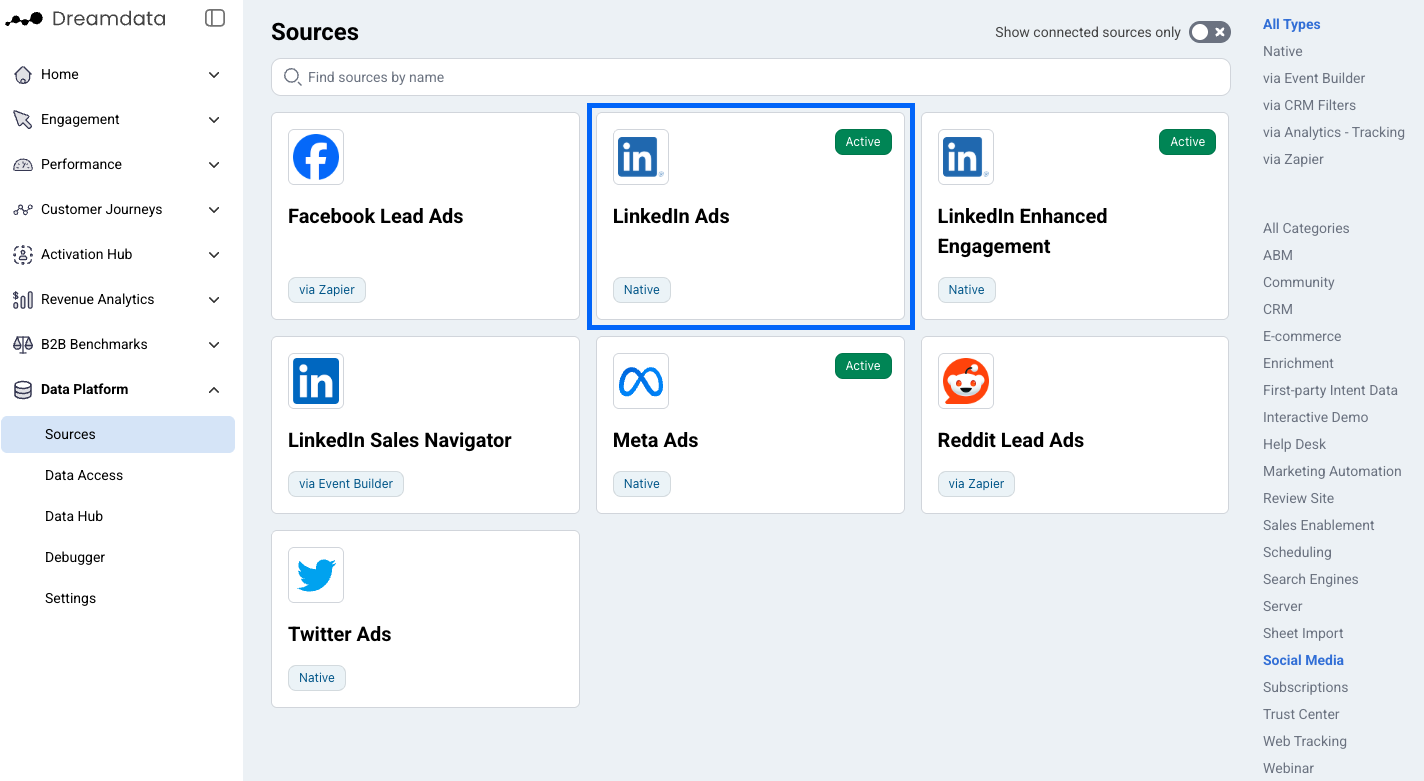This screenshot has height=781, width=1424.
Task: Click LinkedIn Sales Navigator logo icon
Action: (316, 381)
